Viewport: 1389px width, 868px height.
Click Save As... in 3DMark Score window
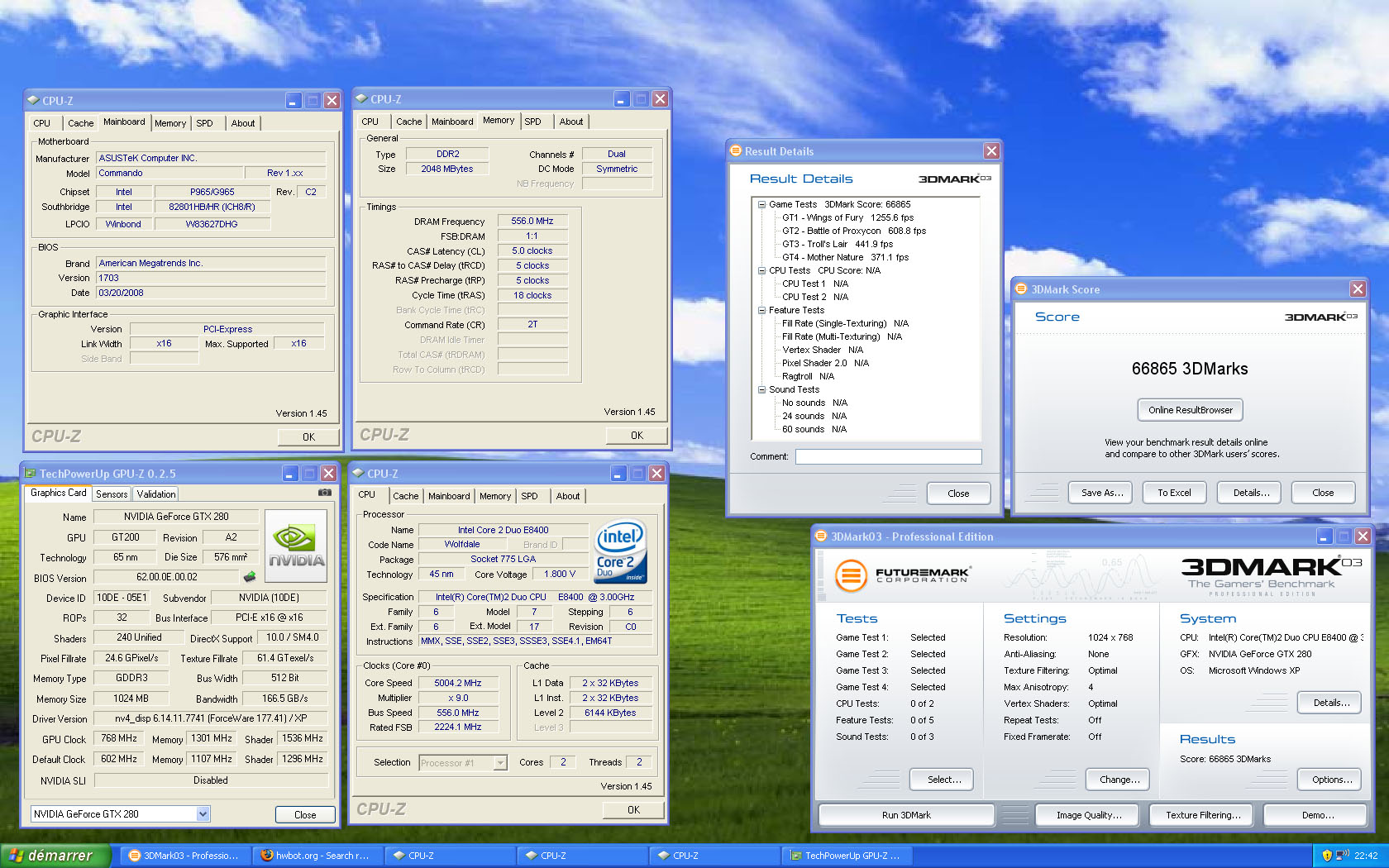1102,493
